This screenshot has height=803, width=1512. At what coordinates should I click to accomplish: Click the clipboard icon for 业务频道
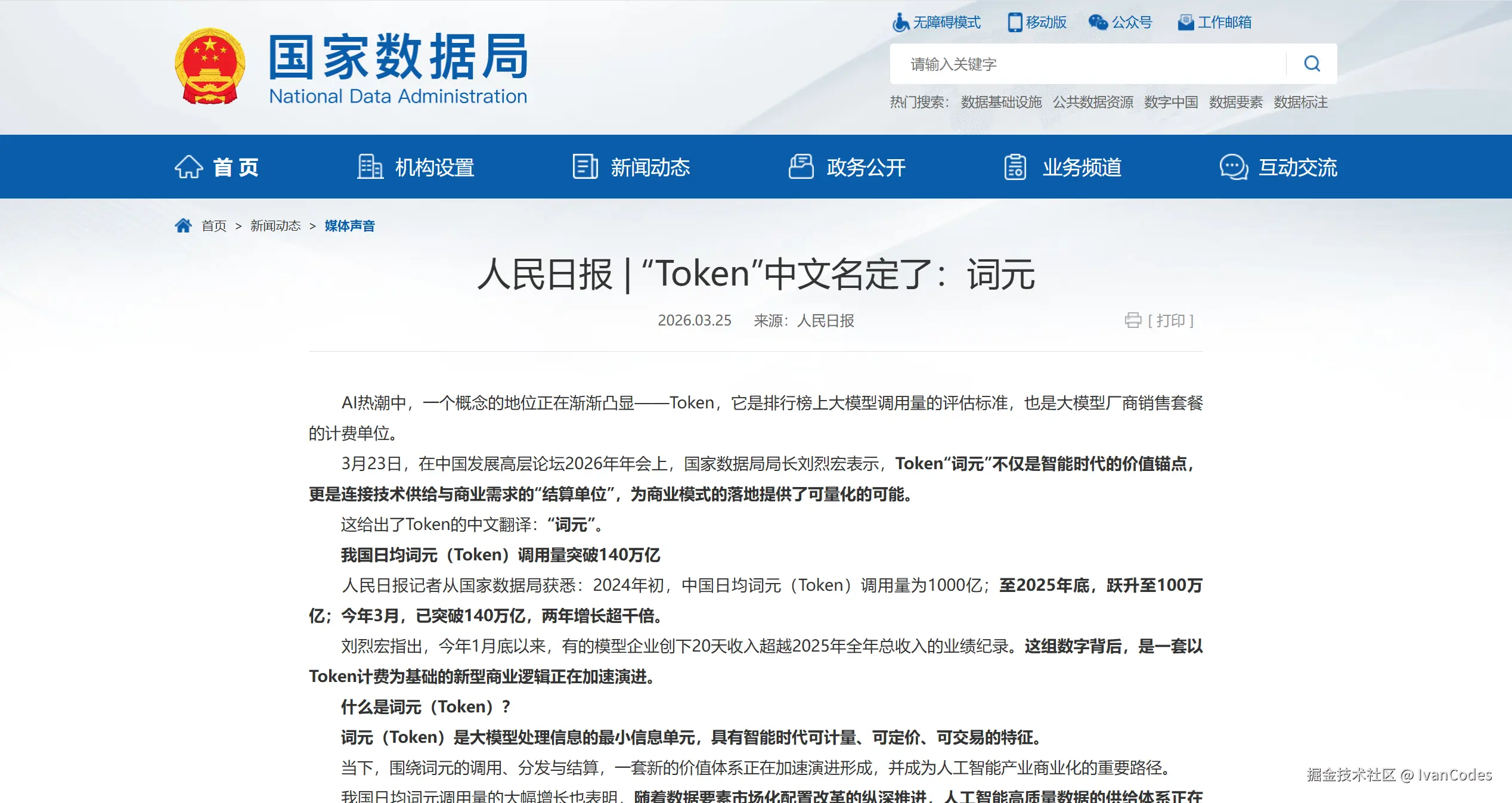1015,168
